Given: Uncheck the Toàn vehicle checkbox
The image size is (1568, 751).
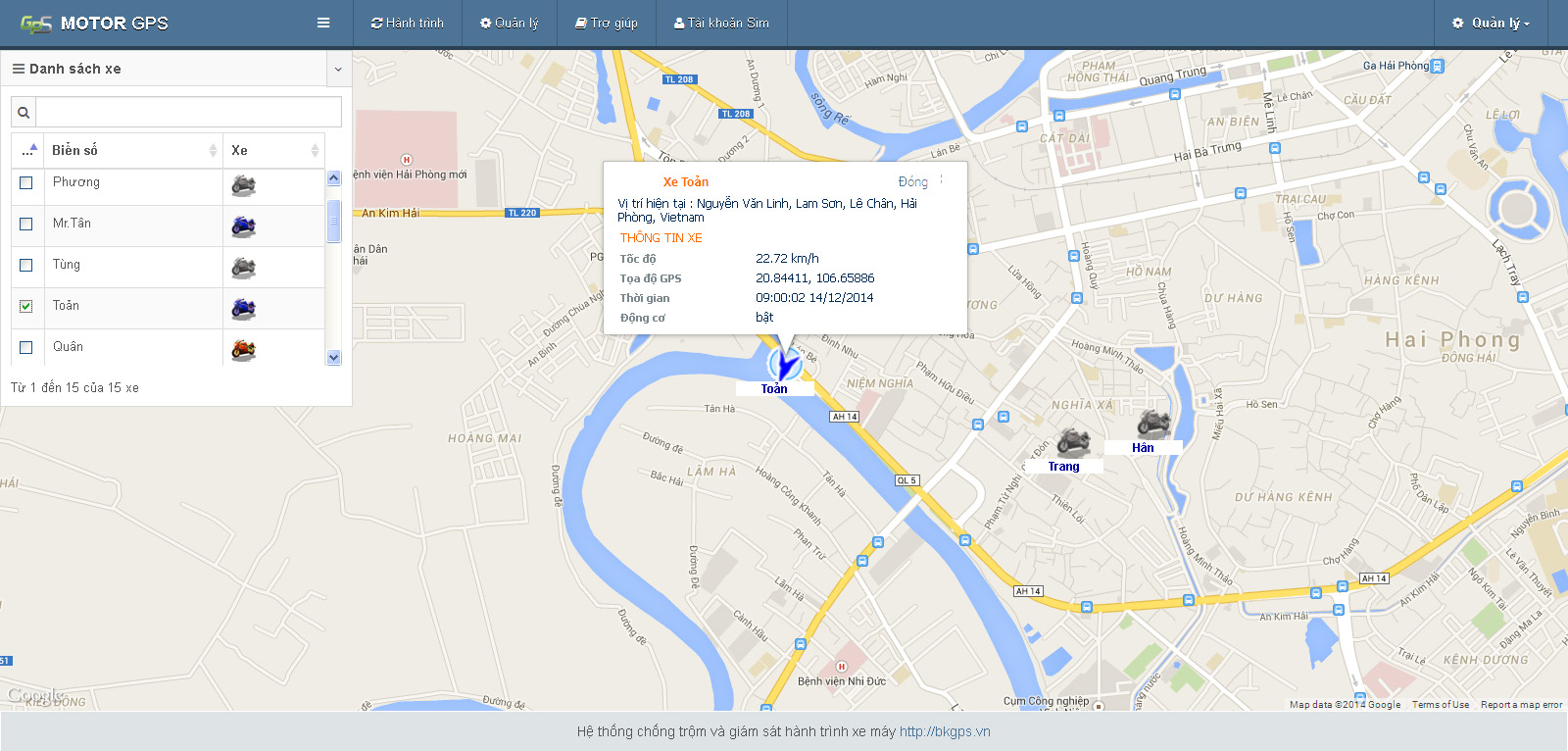Looking at the screenshot, I should (x=26, y=307).
